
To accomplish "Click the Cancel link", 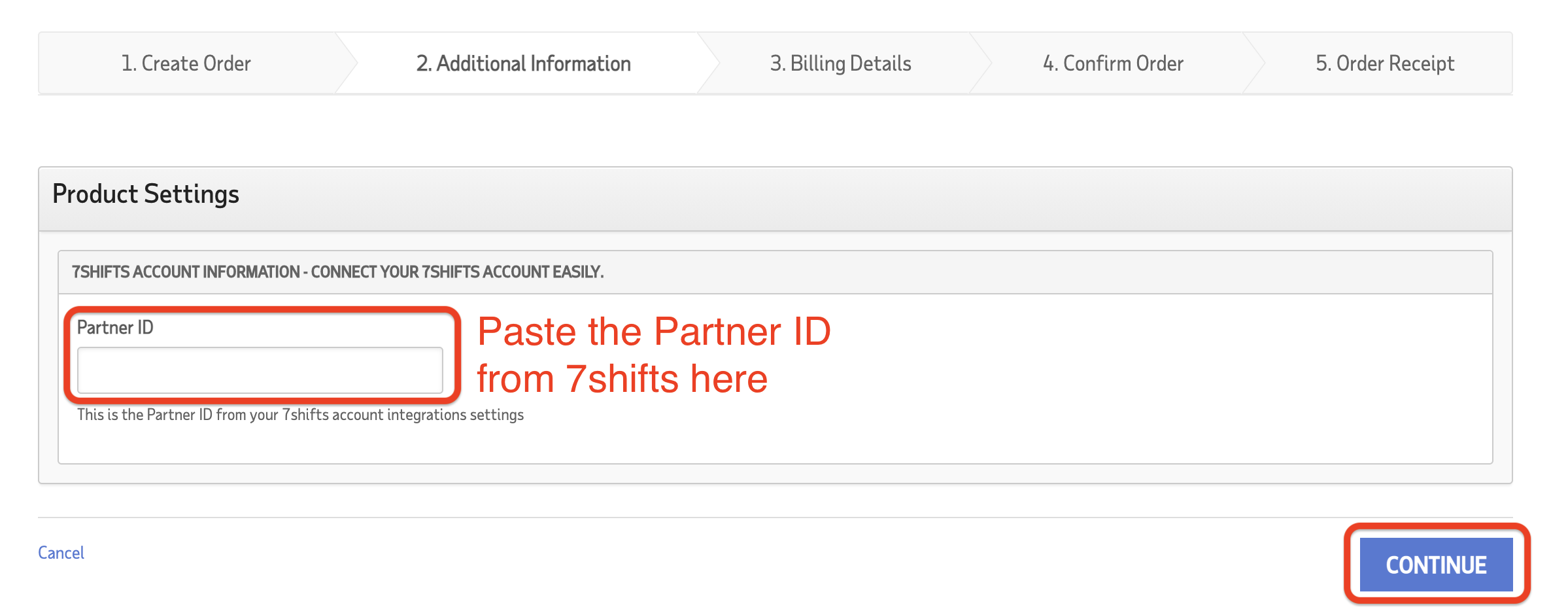I will 61,553.
